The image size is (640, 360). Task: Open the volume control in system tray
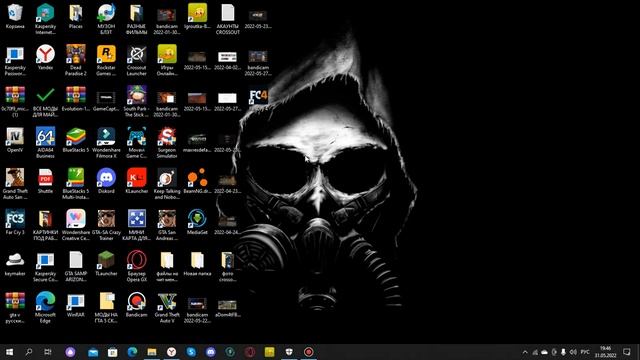(573, 352)
